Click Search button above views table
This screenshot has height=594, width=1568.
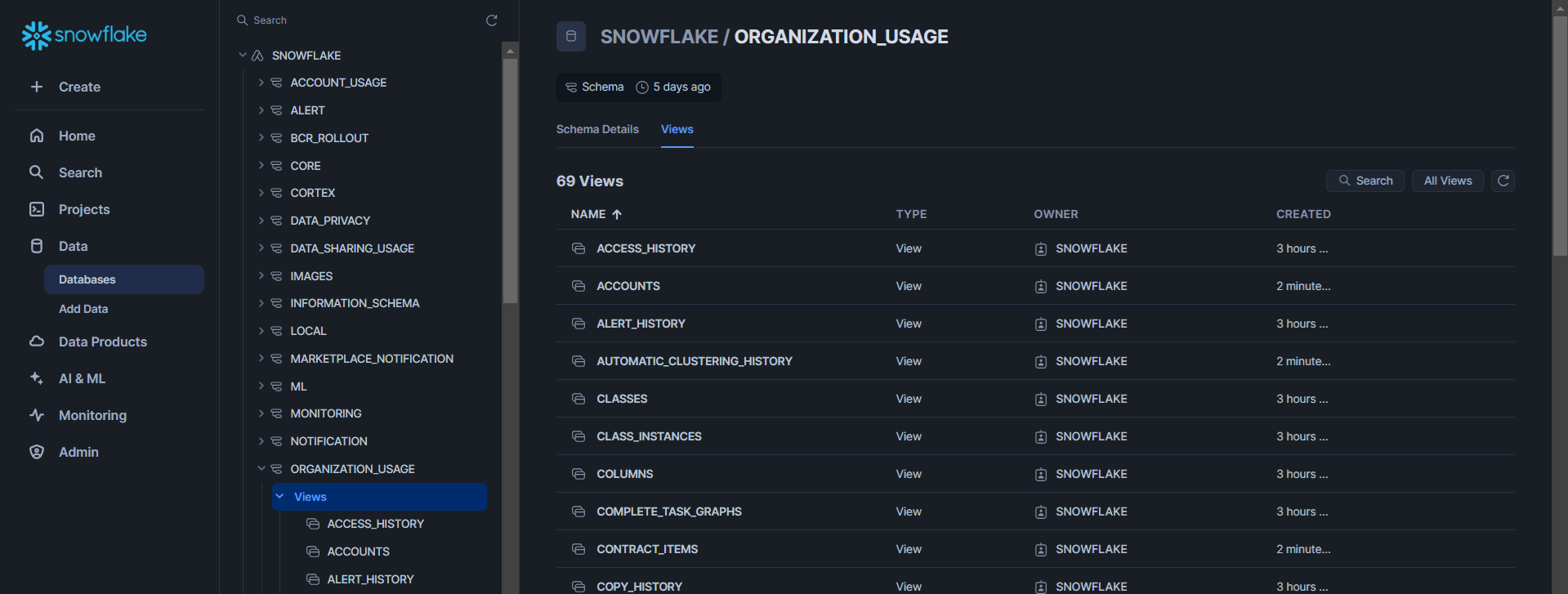tap(1365, 181)
